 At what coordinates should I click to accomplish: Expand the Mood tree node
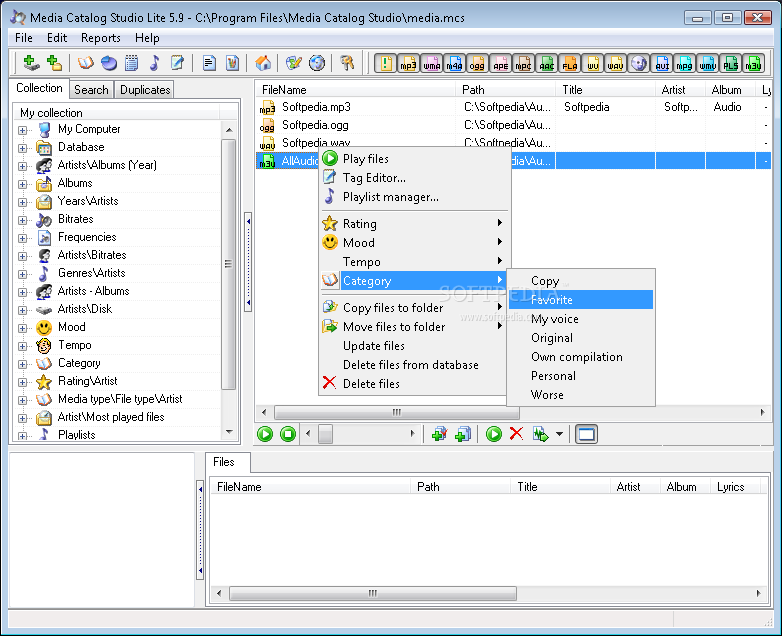[22, 328]
